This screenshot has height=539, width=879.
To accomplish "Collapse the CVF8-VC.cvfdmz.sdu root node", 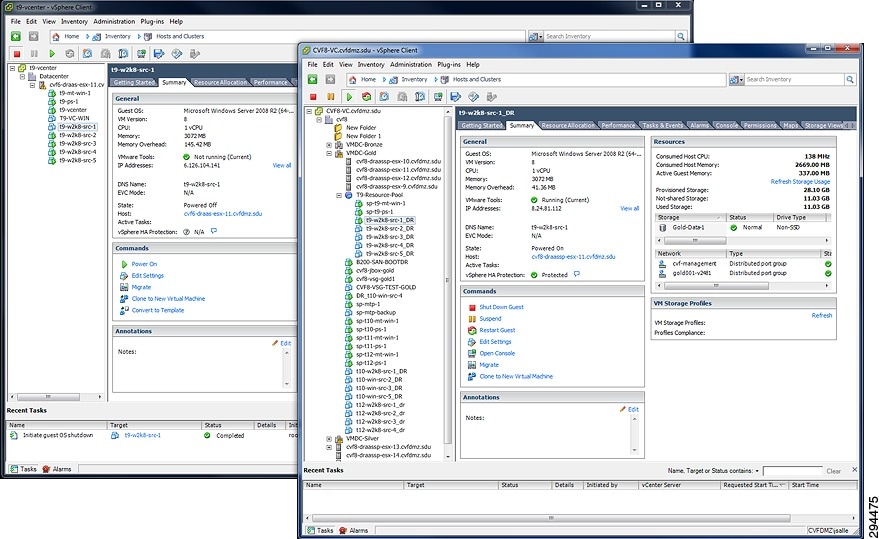I will [x=309, y=111].
